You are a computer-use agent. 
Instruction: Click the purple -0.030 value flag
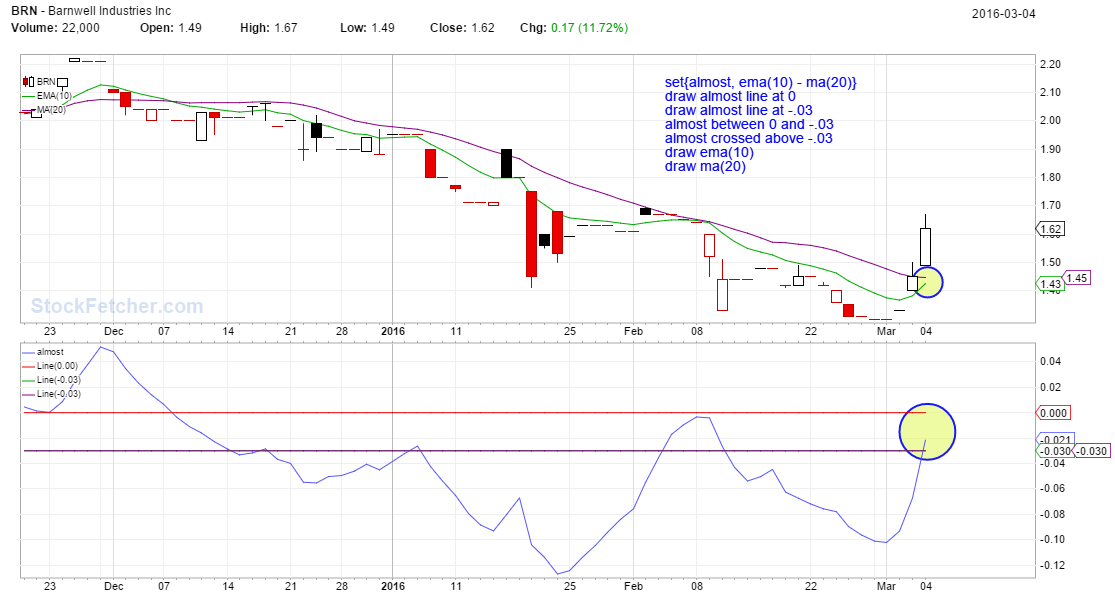pyautogui.click(x=1091, y=451)
